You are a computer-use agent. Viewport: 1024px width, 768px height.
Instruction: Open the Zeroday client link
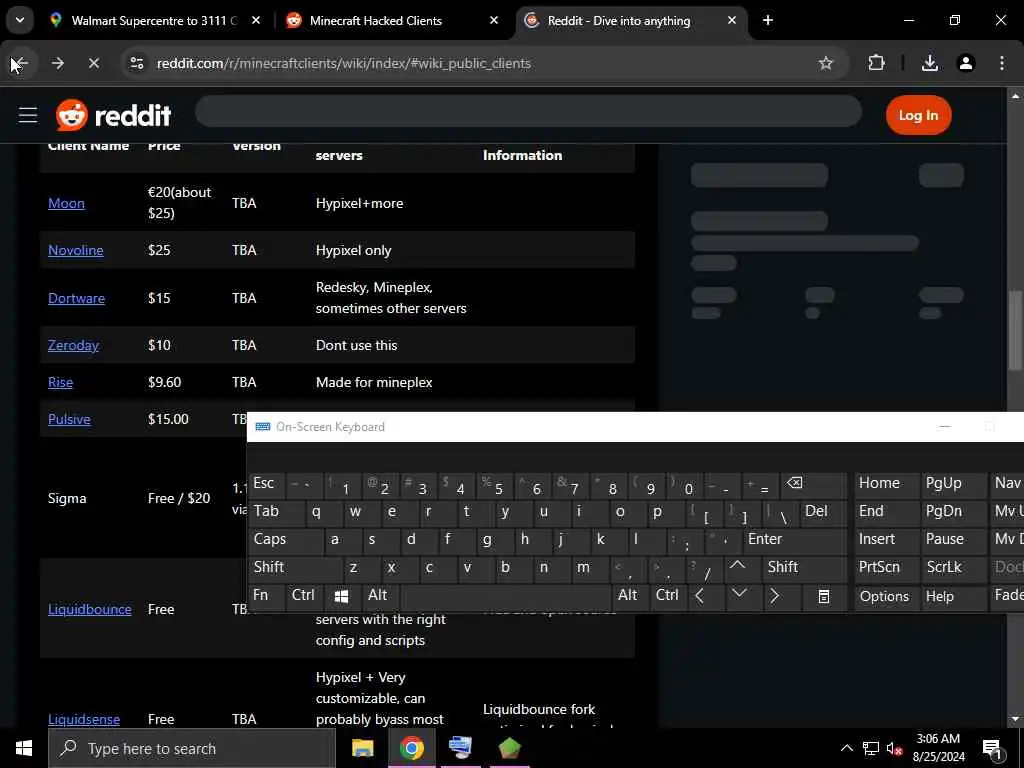[73, 345]
